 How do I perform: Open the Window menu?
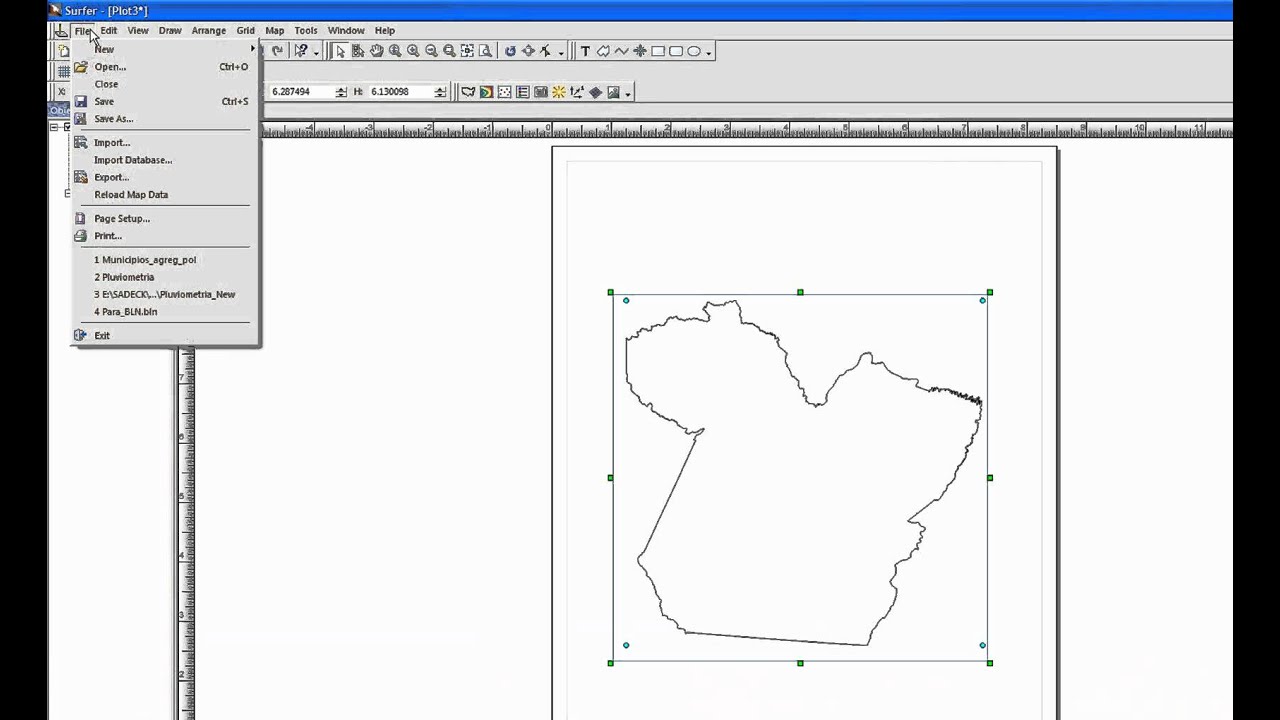point(346,30)
